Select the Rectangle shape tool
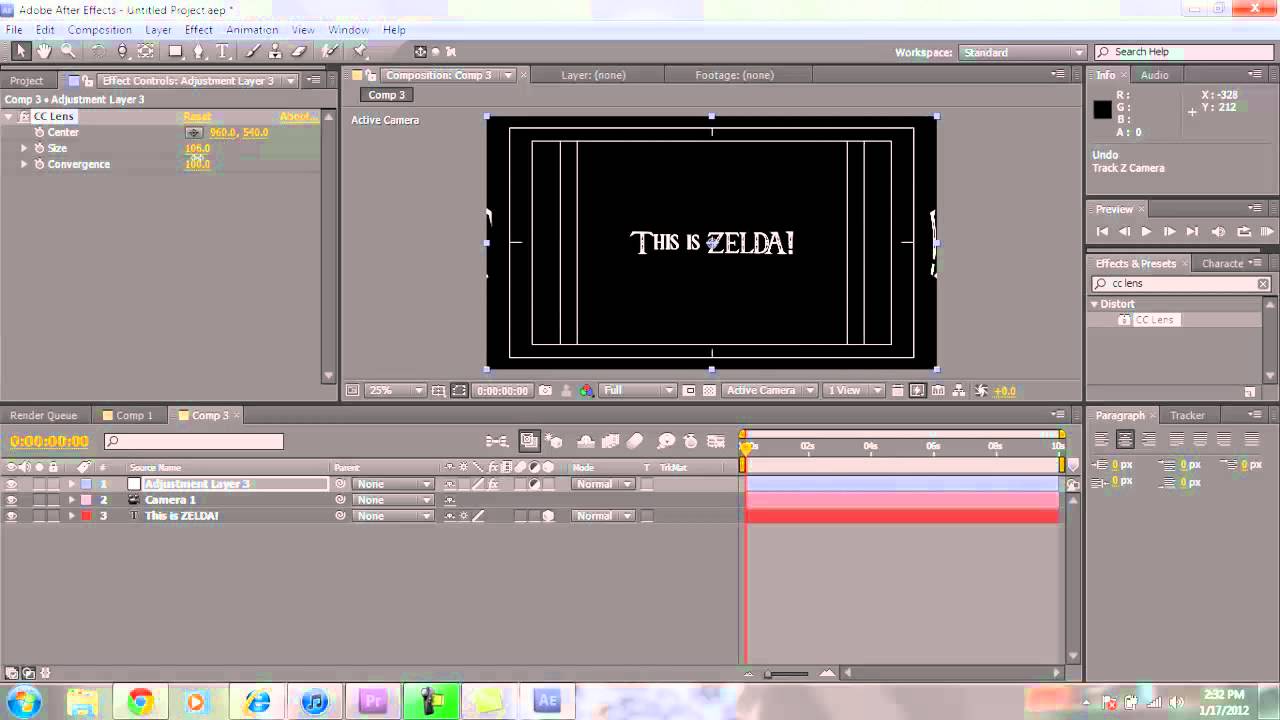 176,51
